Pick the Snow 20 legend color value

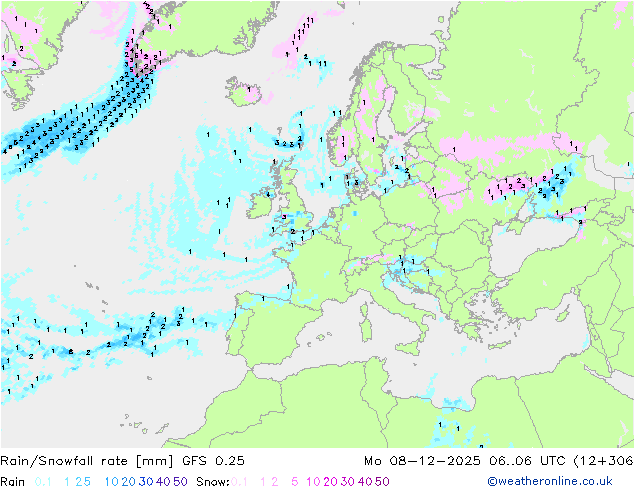pos(330,482)
